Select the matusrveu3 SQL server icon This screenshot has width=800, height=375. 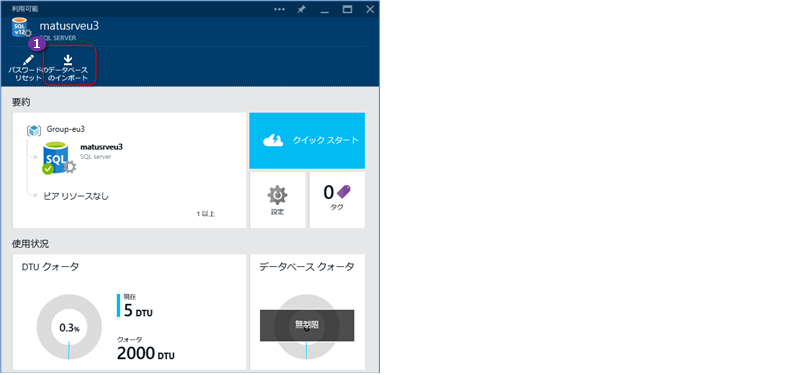pos(58,159)
